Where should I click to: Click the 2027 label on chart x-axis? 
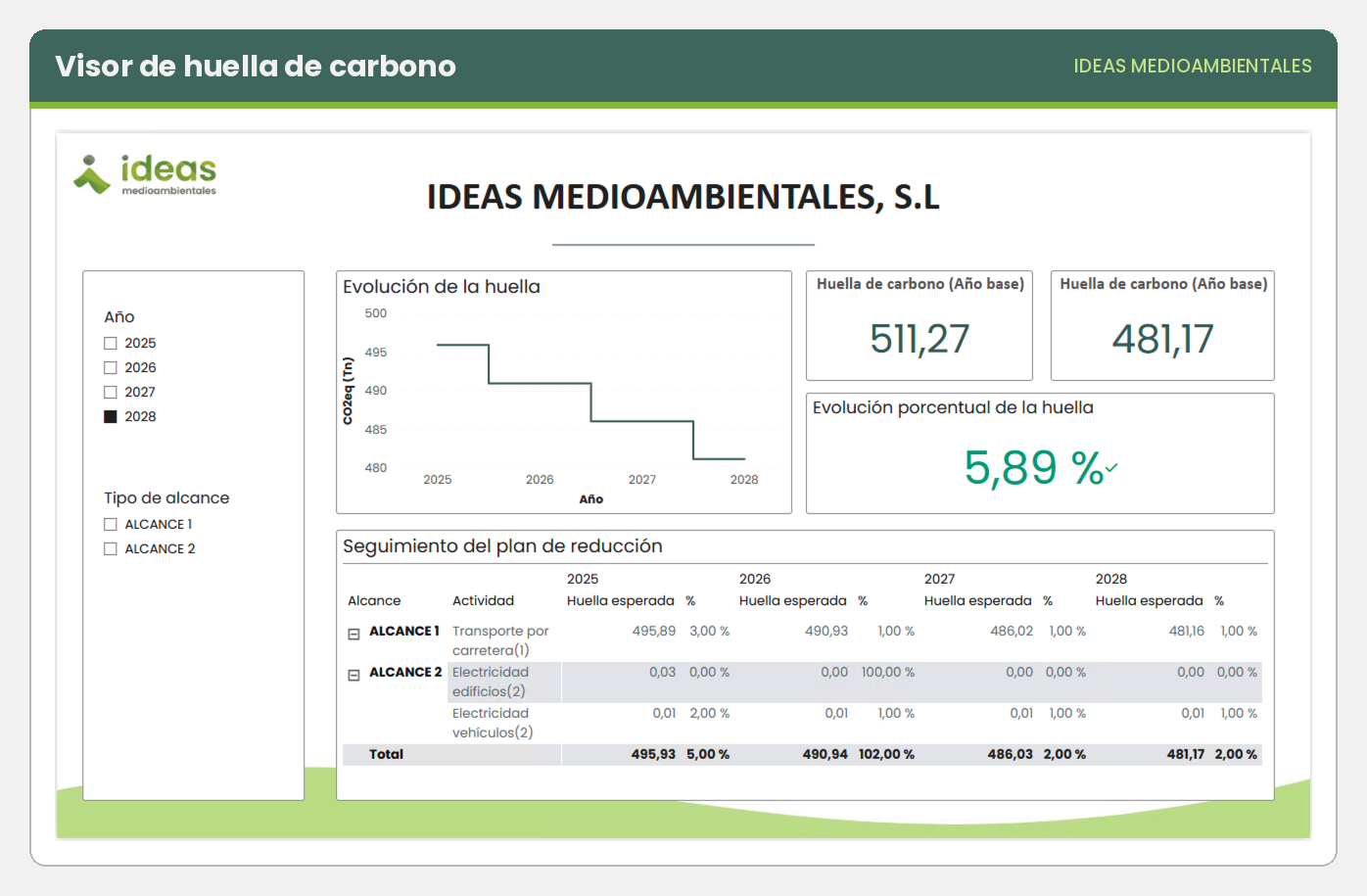[x=642, y=480]
